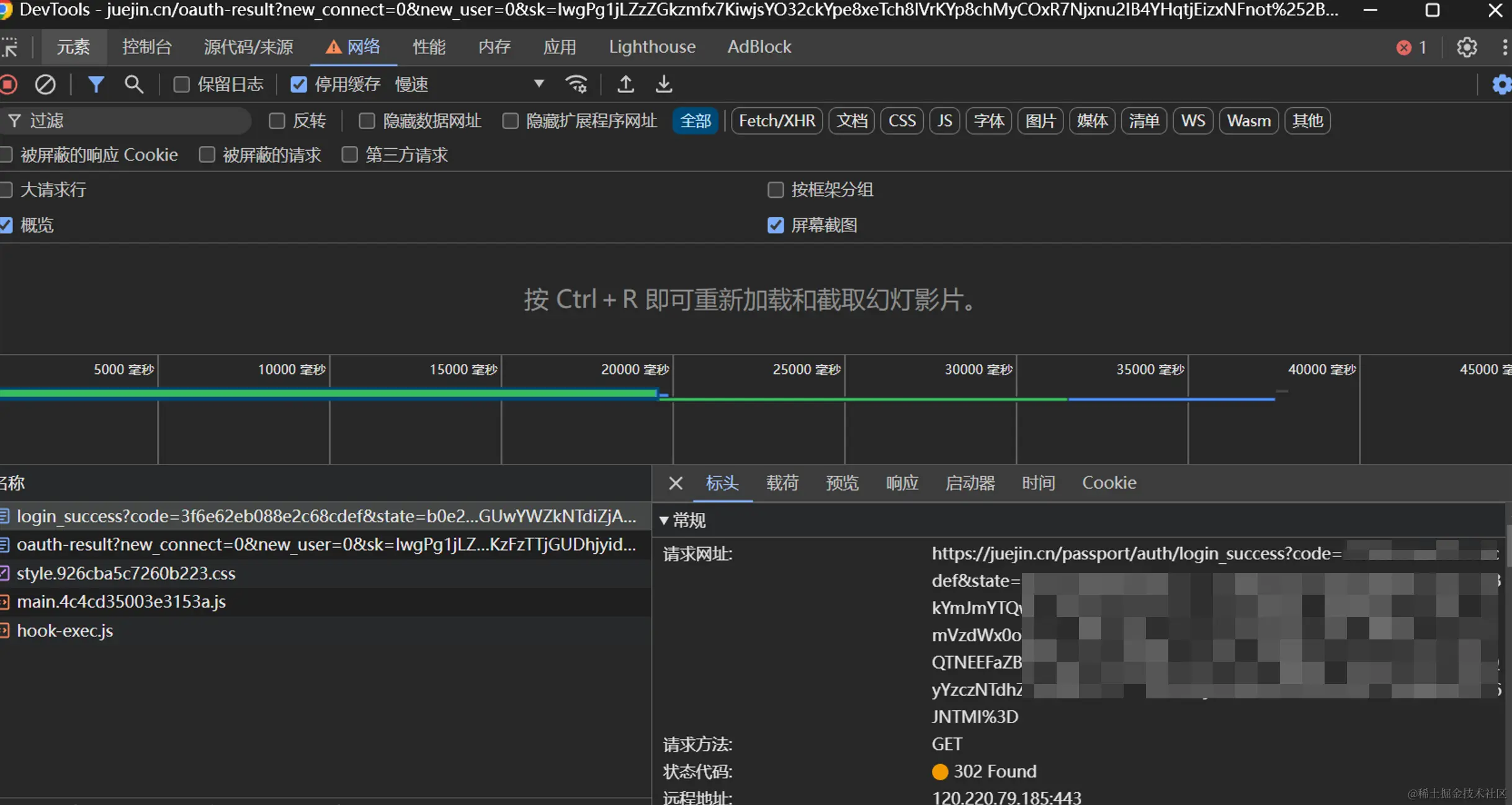1512x805 pixels.
Task: Enable the 保留日志 checkbox
Action: click(x=181, y=84)
